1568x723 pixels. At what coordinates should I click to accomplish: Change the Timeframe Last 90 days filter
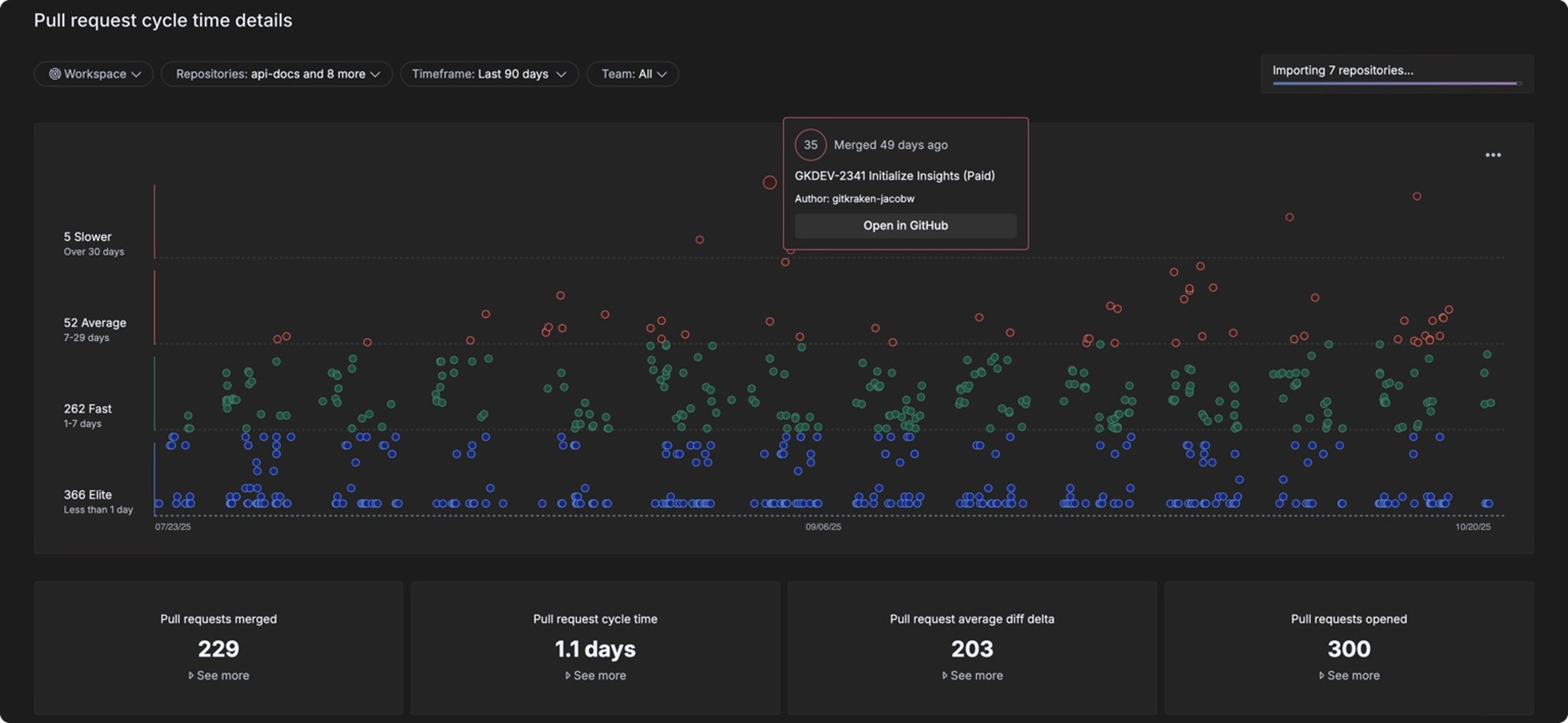click(x=489, y=74)
